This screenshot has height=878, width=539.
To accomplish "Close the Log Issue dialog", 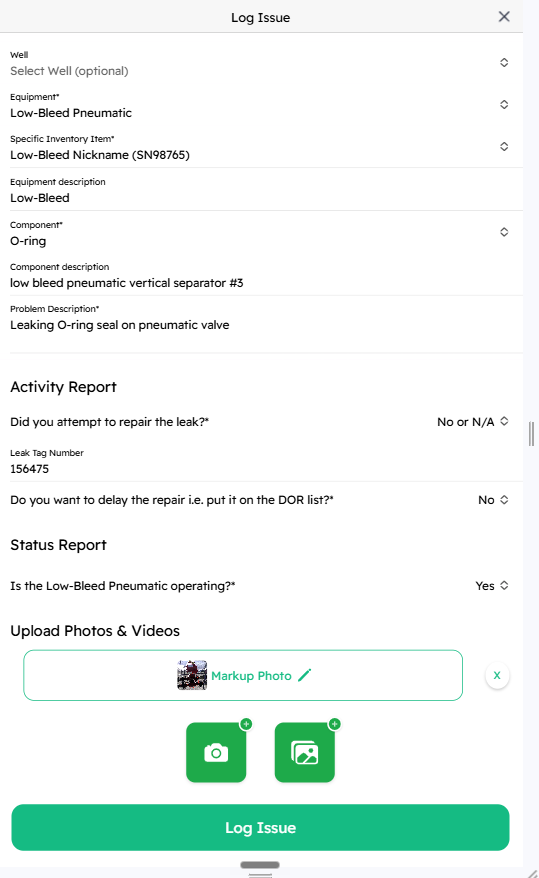I will click(504, 17).
